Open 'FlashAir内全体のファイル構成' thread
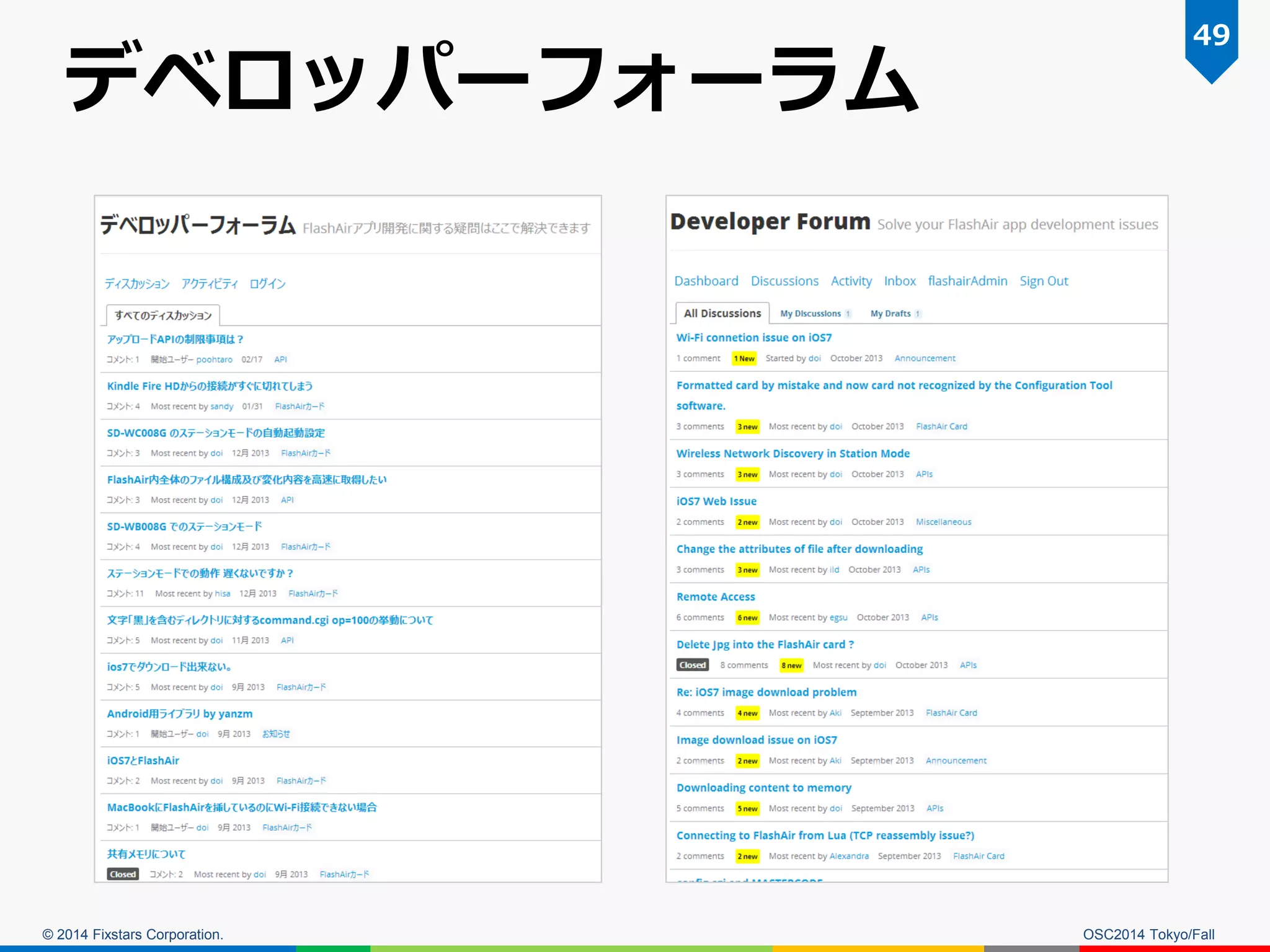Image resolution: width=1270 pixels, height=952 pixels. tap(247, 480)
